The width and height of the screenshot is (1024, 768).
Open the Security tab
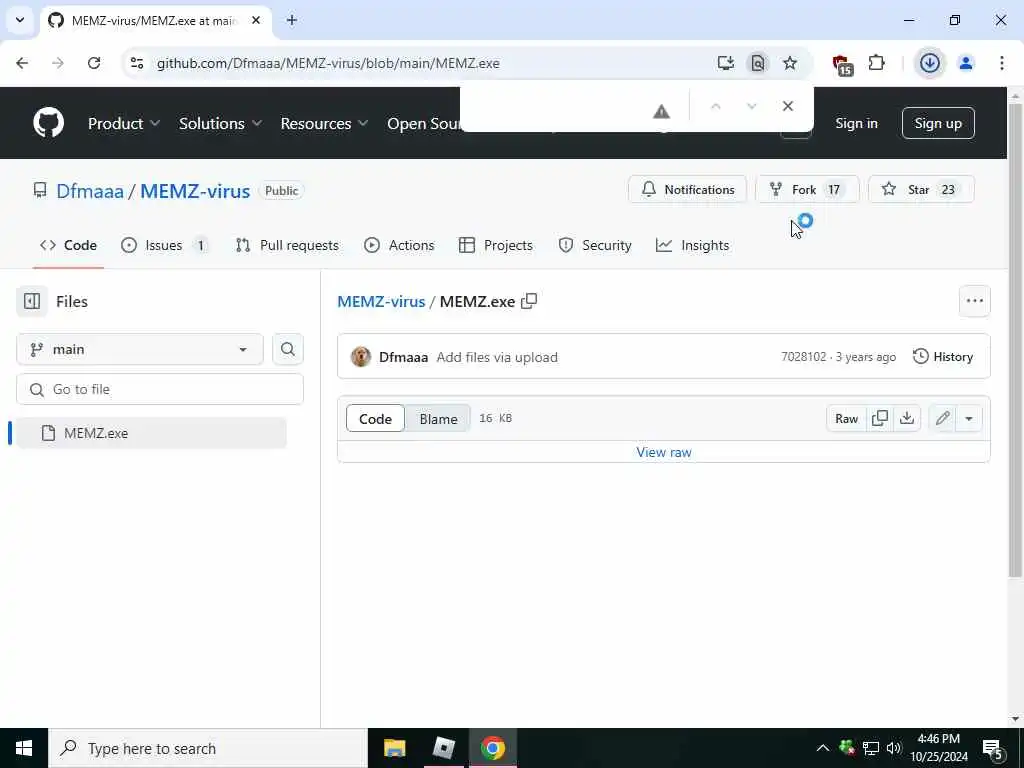tap(595, 246)
